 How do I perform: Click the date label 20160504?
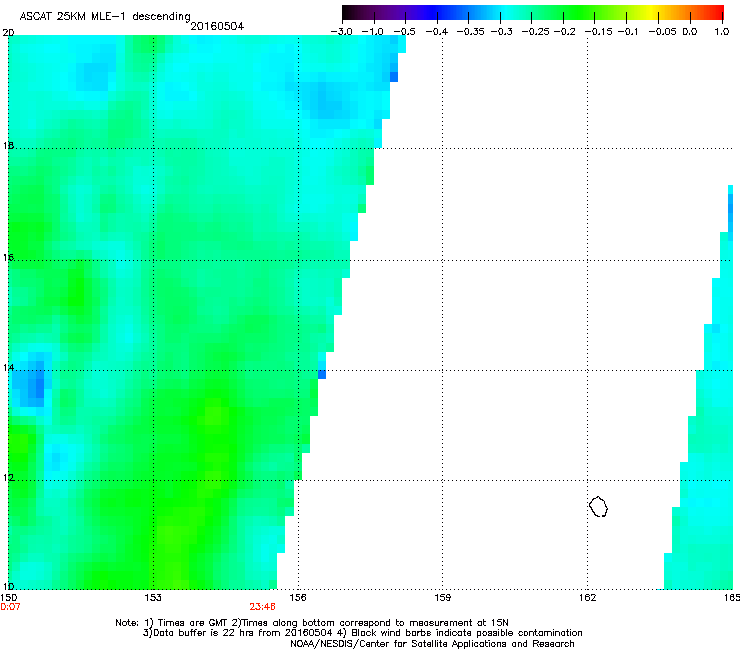pos(217,26)
